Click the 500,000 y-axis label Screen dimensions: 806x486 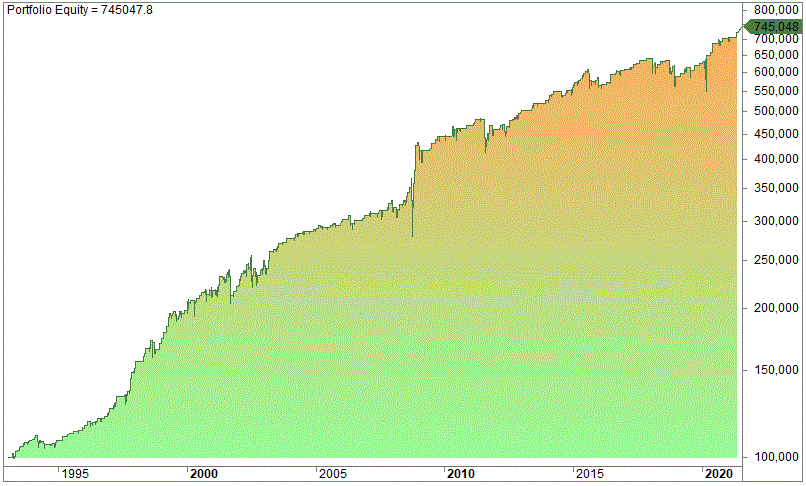click(776, 111)
